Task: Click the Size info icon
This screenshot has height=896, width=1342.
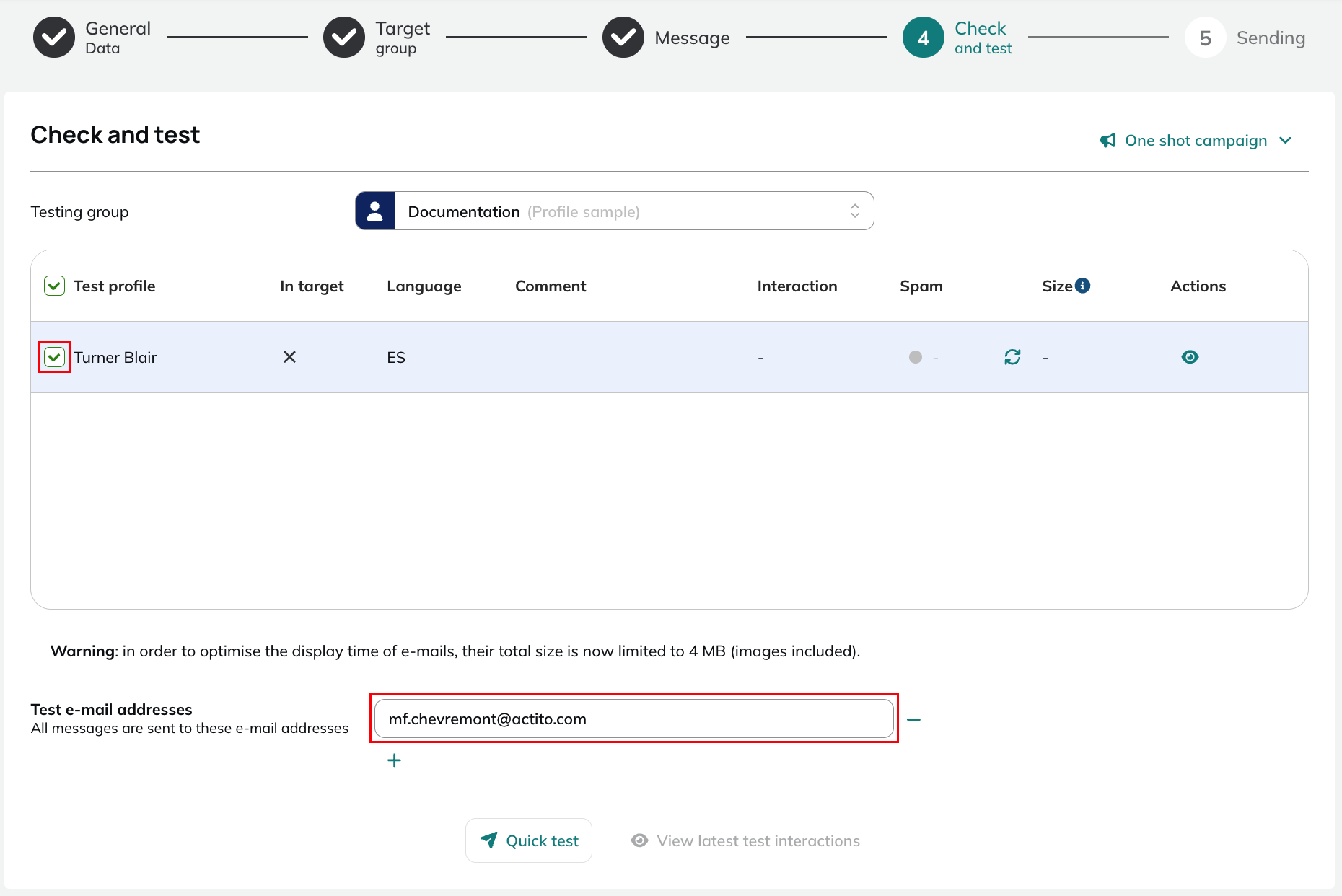Action: click(x=1083, y=286)
